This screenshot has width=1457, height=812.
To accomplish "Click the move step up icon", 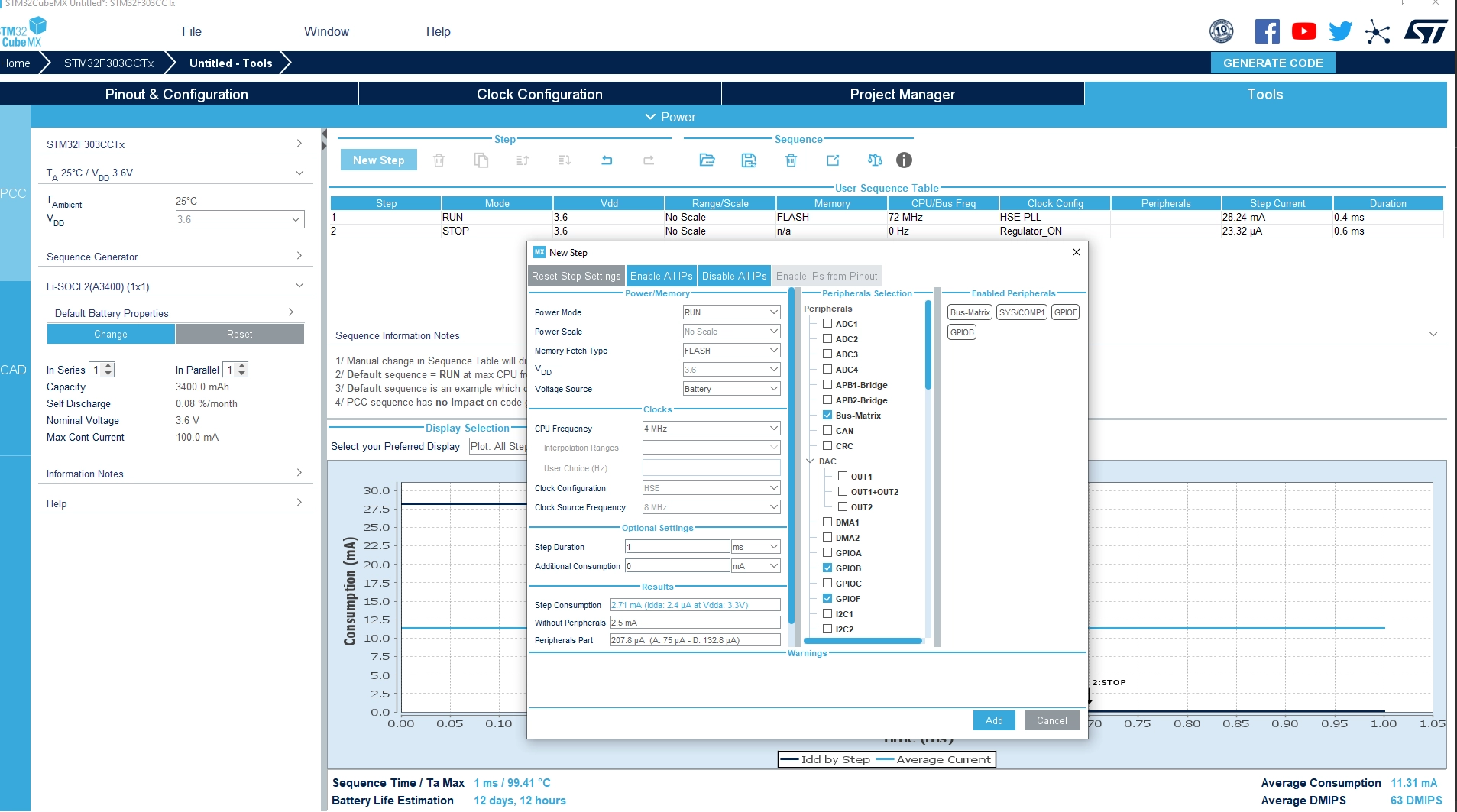I will (x=523, y=160).
